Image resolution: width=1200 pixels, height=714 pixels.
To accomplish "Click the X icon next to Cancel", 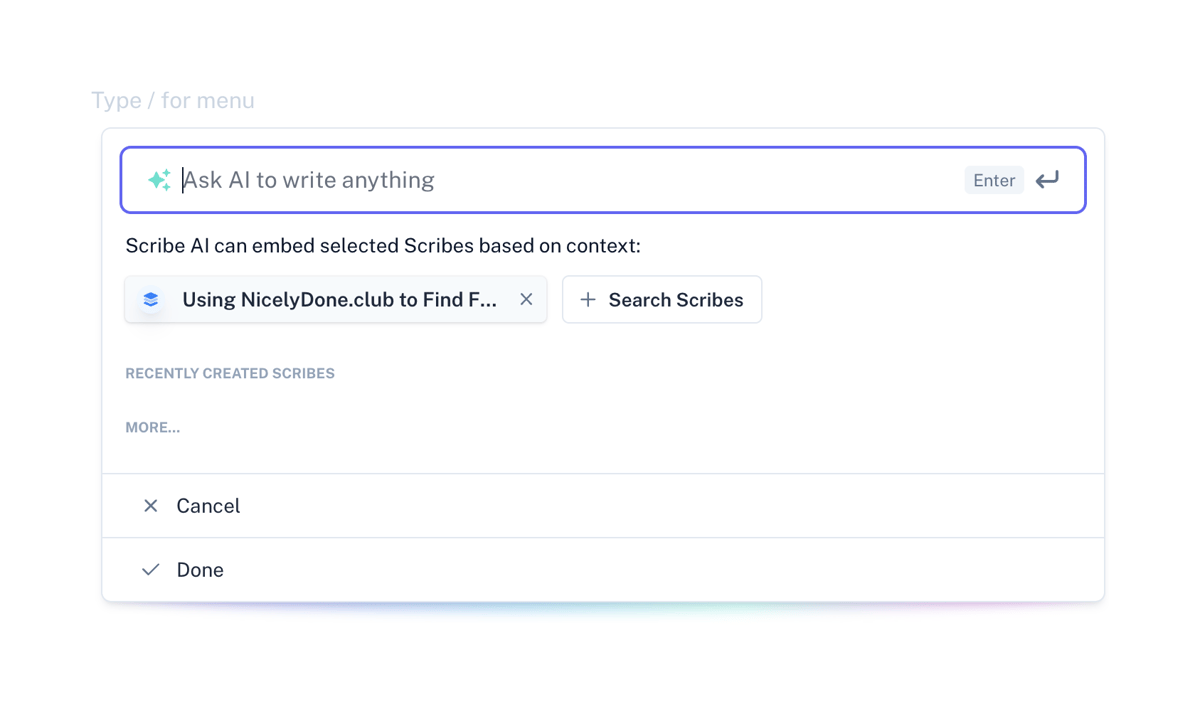I will (x=150, y=506).
